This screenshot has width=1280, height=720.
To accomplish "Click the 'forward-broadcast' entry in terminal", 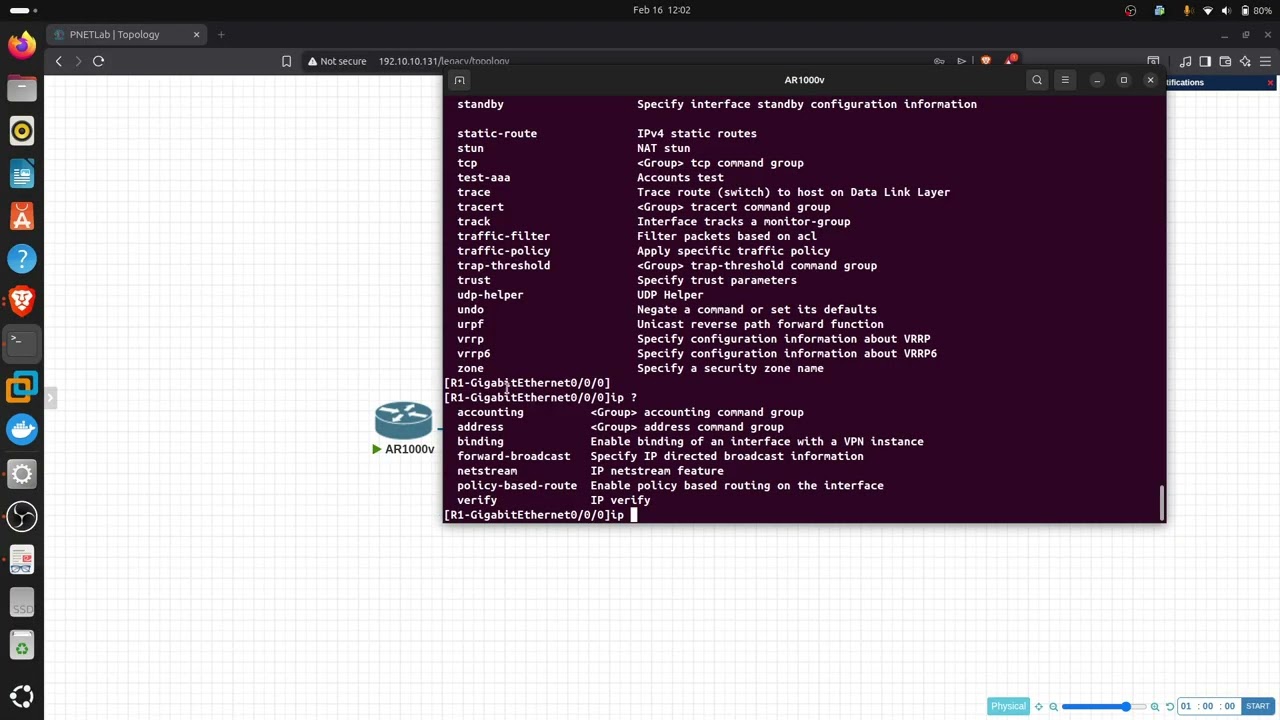I will tap(514, 456).
